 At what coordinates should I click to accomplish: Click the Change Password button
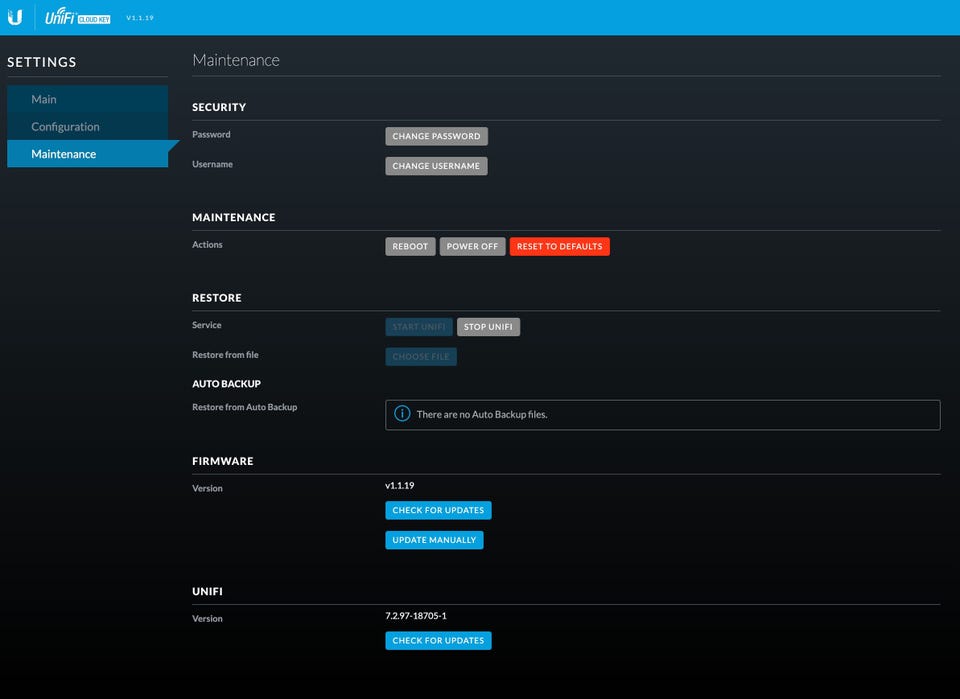tap(437, 136)
